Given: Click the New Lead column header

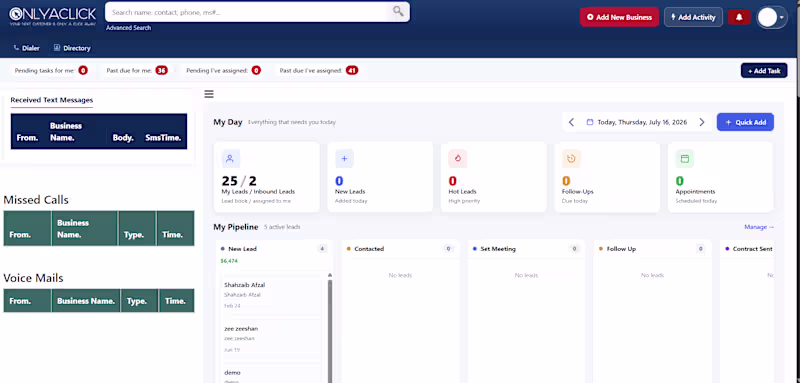Looking at the screenshot, I should pos(273,249).
